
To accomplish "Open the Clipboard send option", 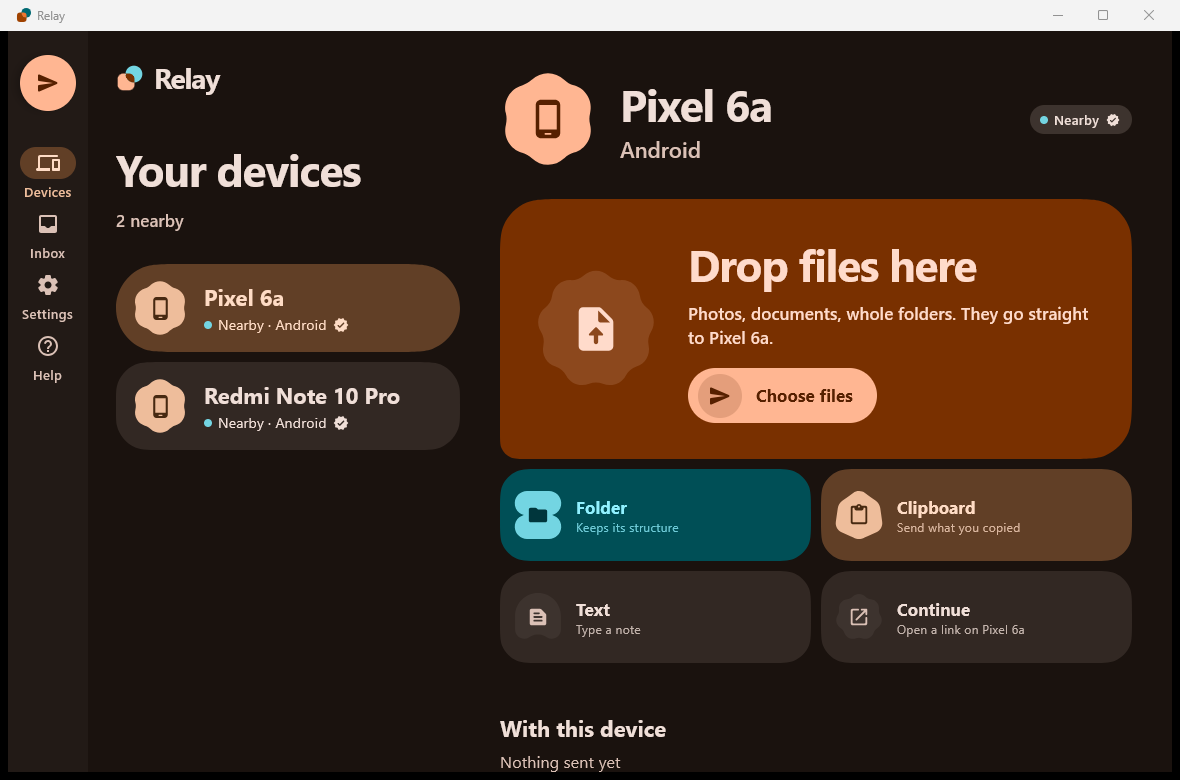I will 976,515.
